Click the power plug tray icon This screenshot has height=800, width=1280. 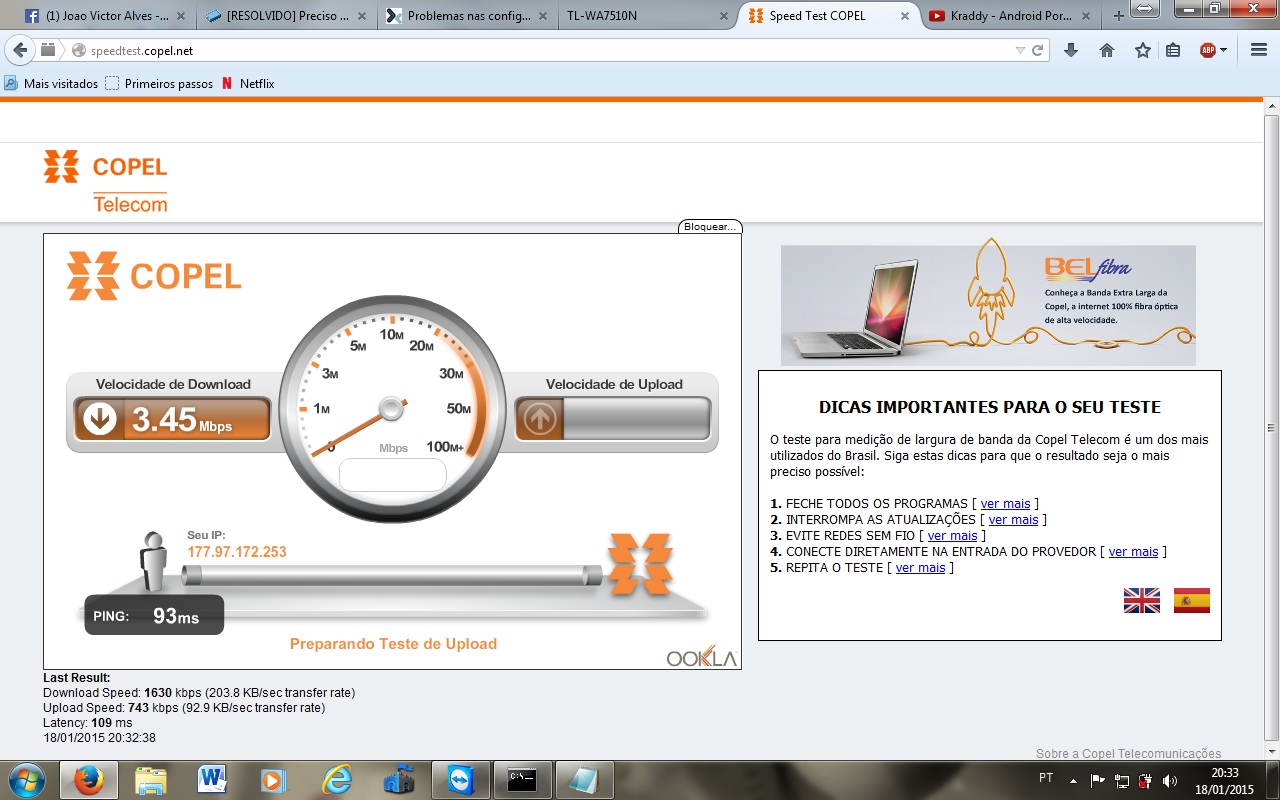(x=1146, y=780)
